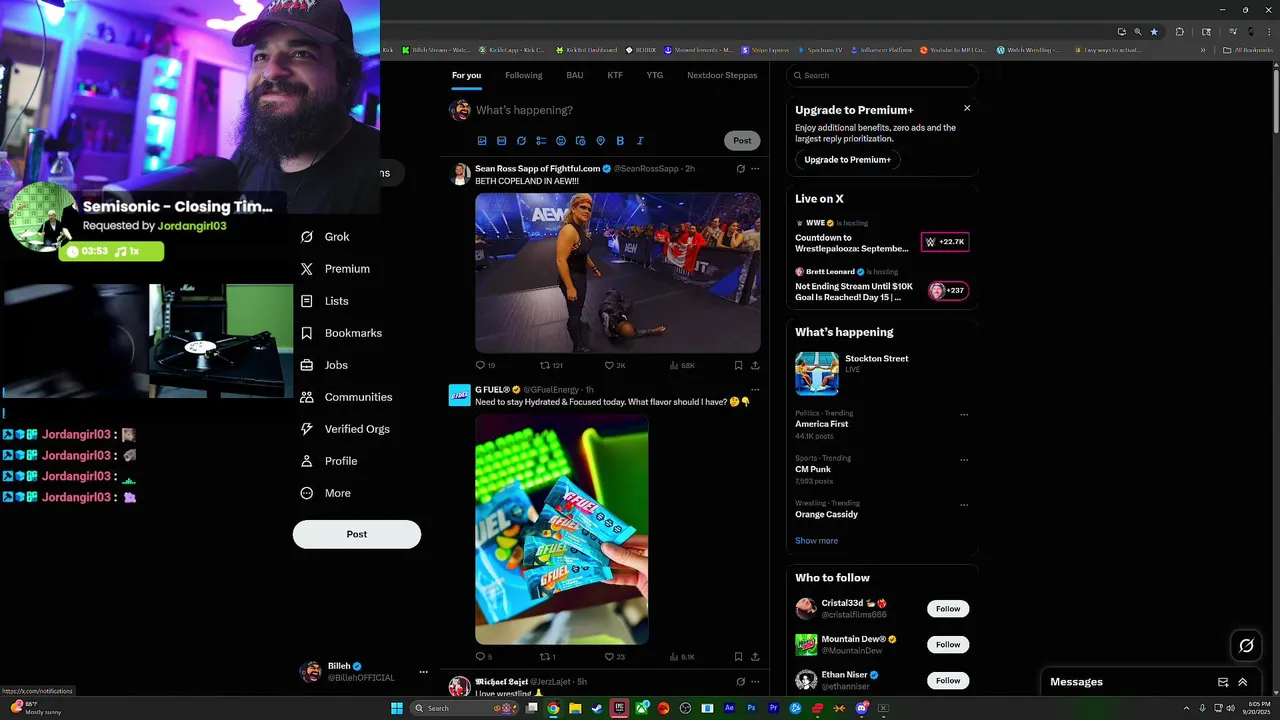Switch to the KTF timeline tab
Viewport: 1280px width, 720px height.
point(615,75)
